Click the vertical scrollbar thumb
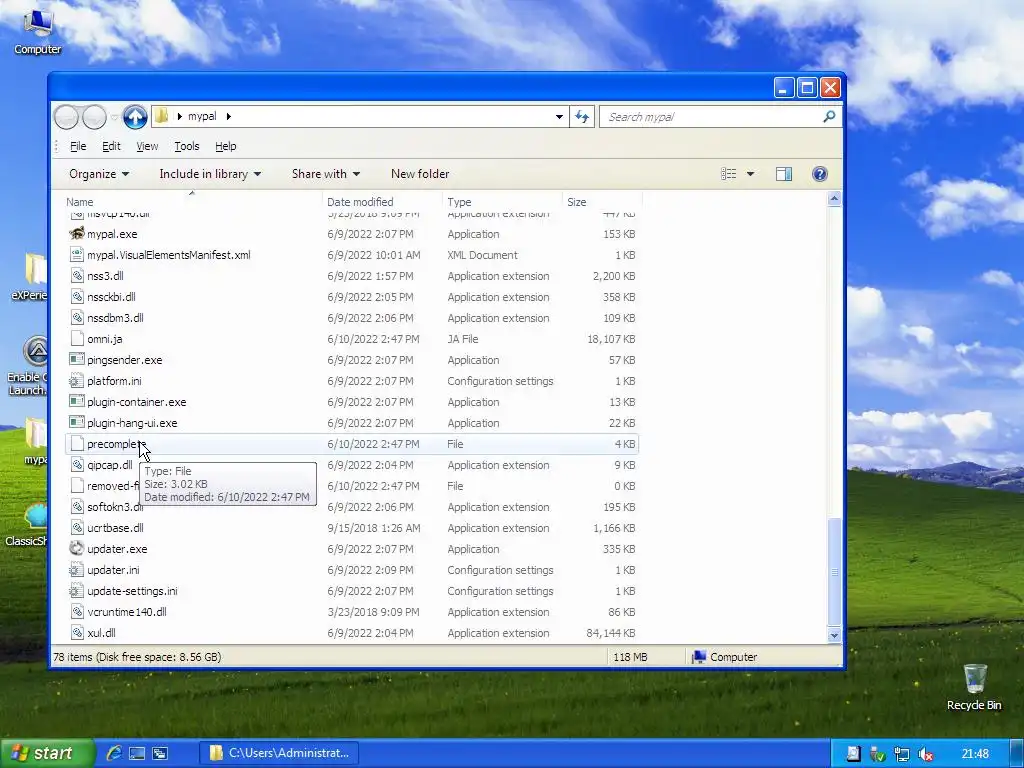The width and height of the screenshot is (1024, 768). [834, 571]
